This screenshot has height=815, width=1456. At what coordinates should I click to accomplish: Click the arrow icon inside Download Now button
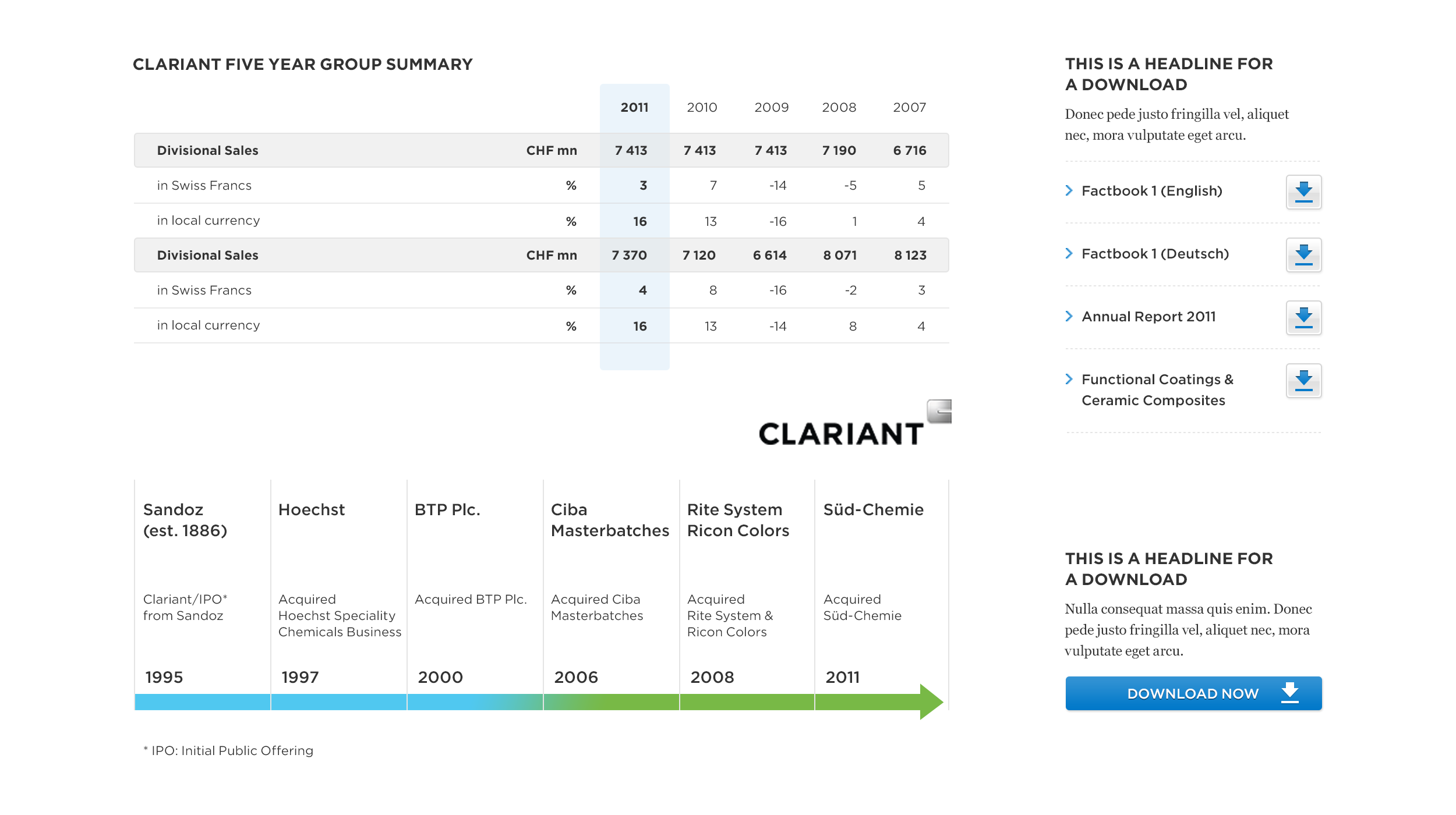click(1290, 693)
